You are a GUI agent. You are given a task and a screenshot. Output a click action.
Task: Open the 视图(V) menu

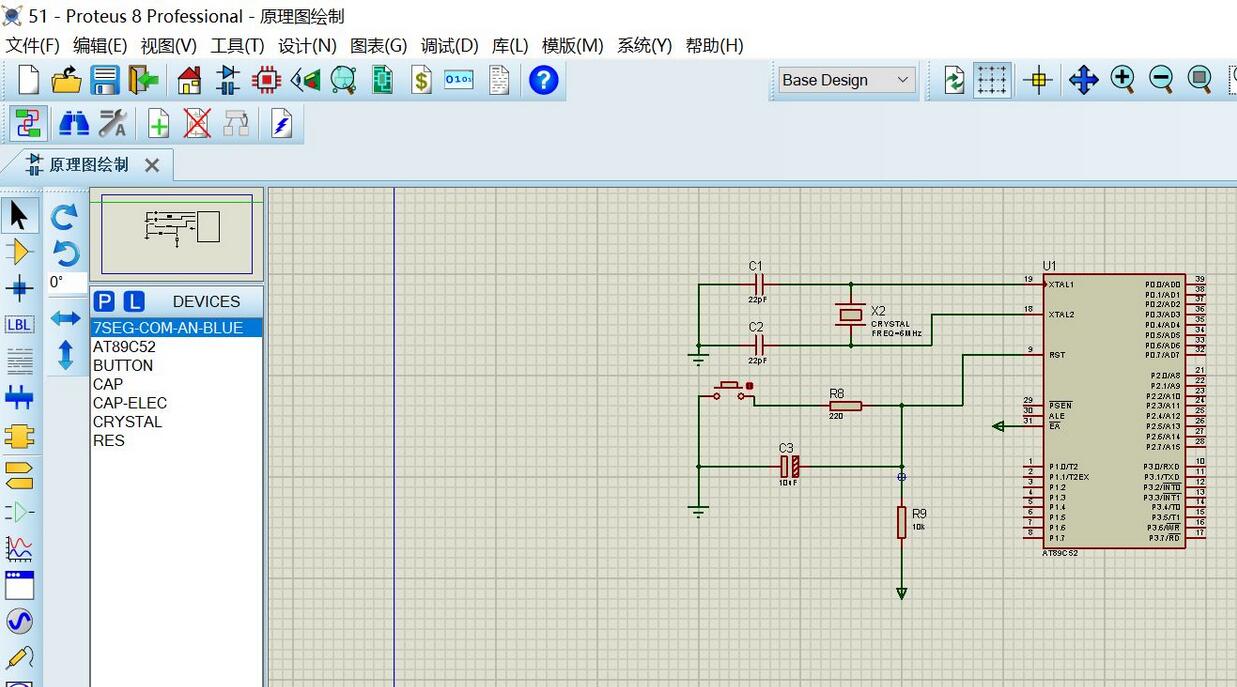[168, 45]
